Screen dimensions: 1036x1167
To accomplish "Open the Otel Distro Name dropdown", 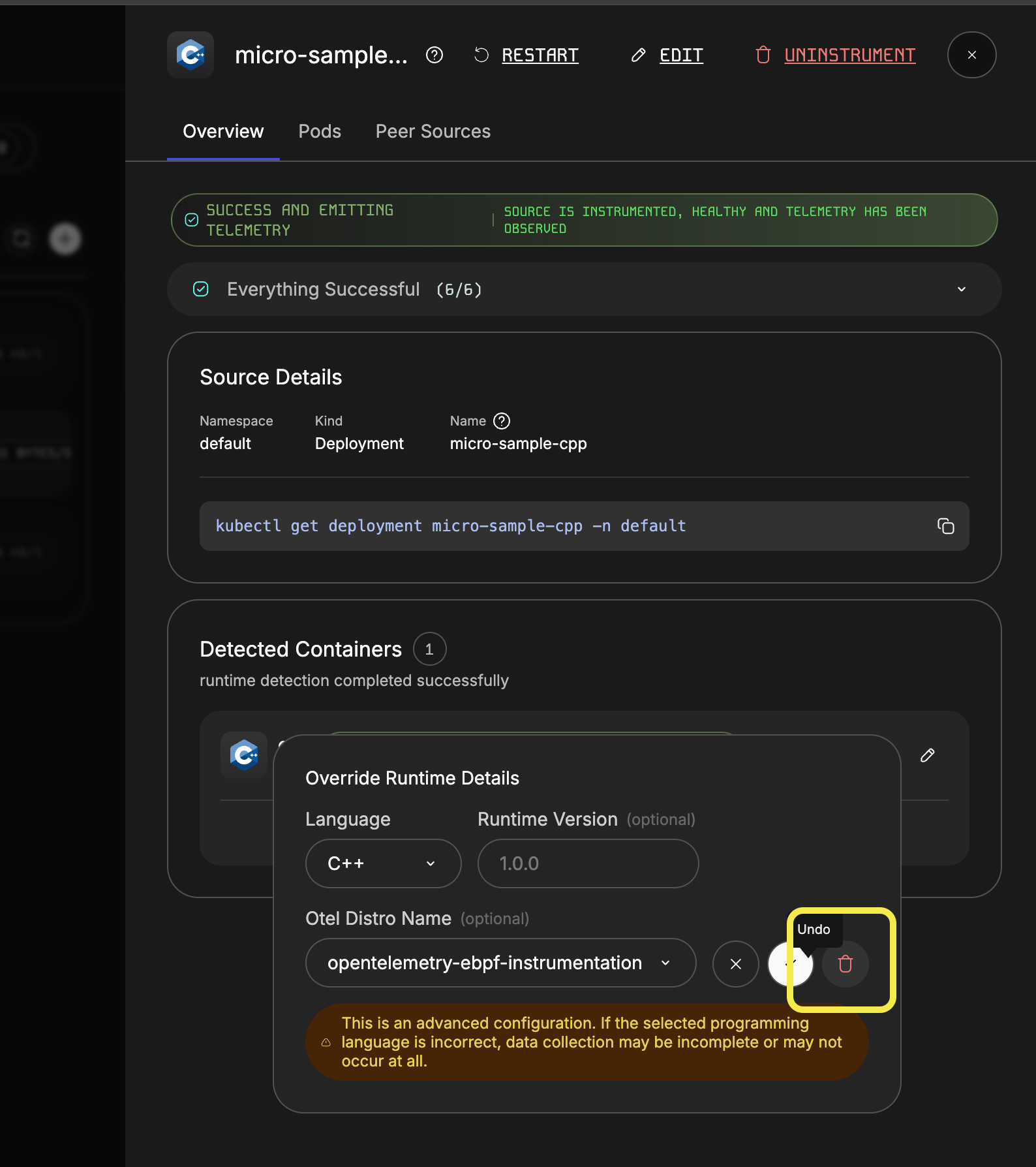I will pyautogui.click(x=501, y=963).
